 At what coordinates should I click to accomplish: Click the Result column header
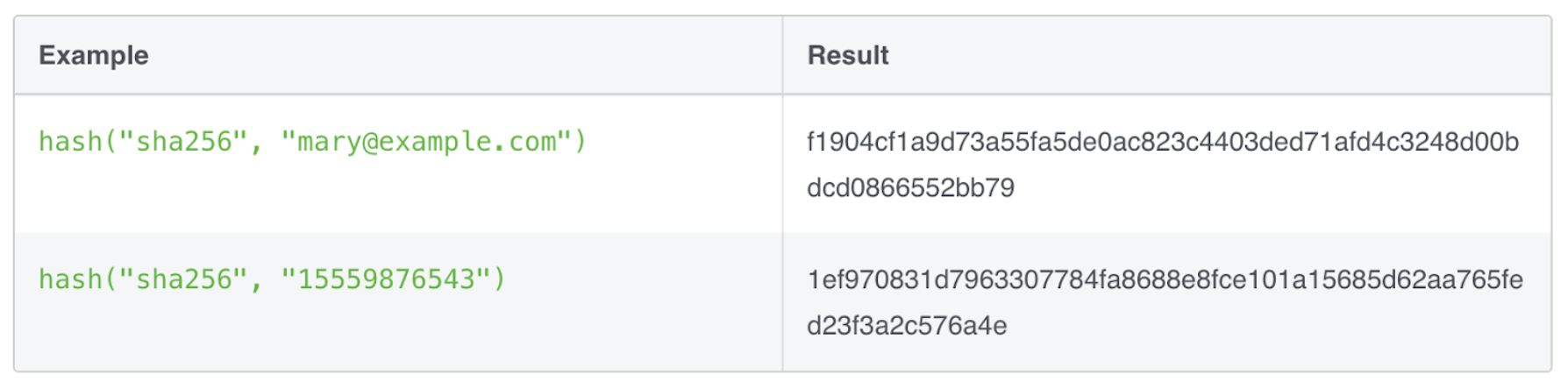tap(847, 55)
